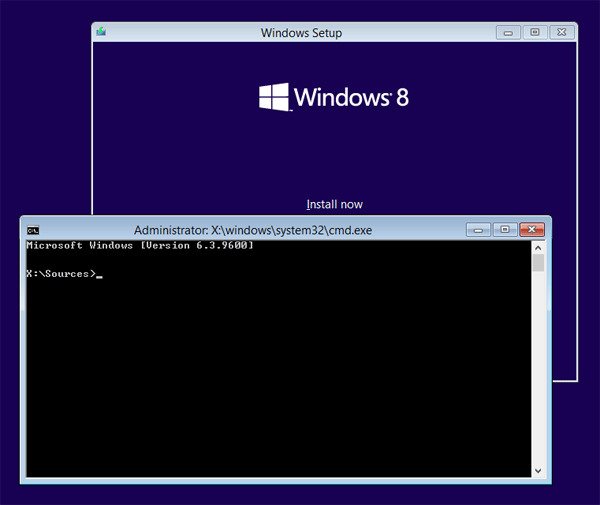The image size is (600, 505).
Task: Close the Windows Setup window
Action: 562,33
